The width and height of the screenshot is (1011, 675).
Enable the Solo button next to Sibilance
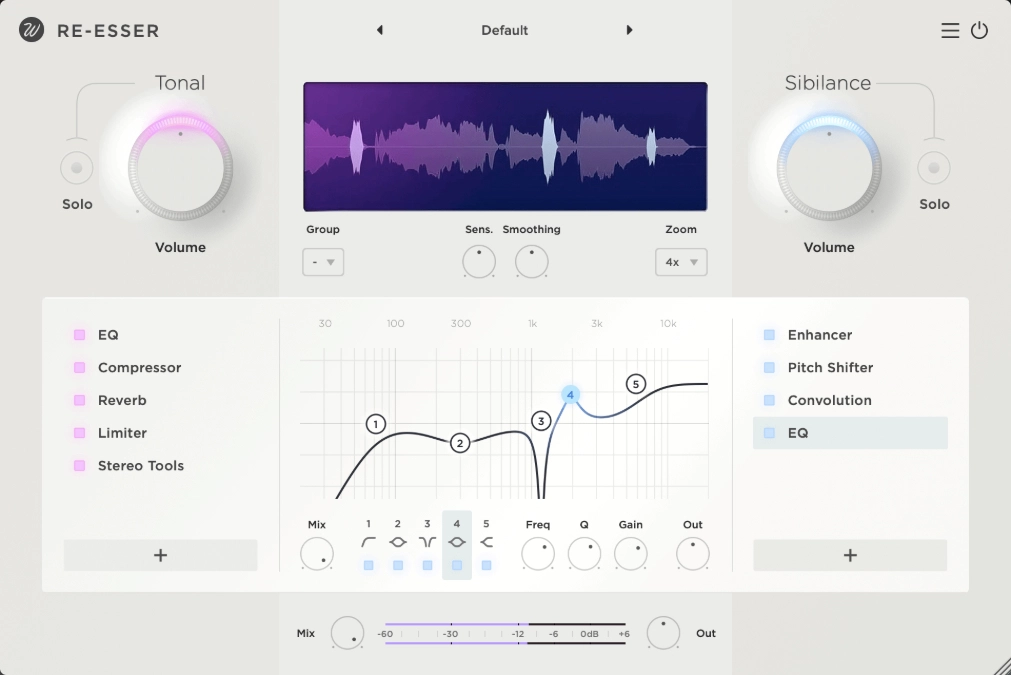pyautogui.click(x=934, y=167)
